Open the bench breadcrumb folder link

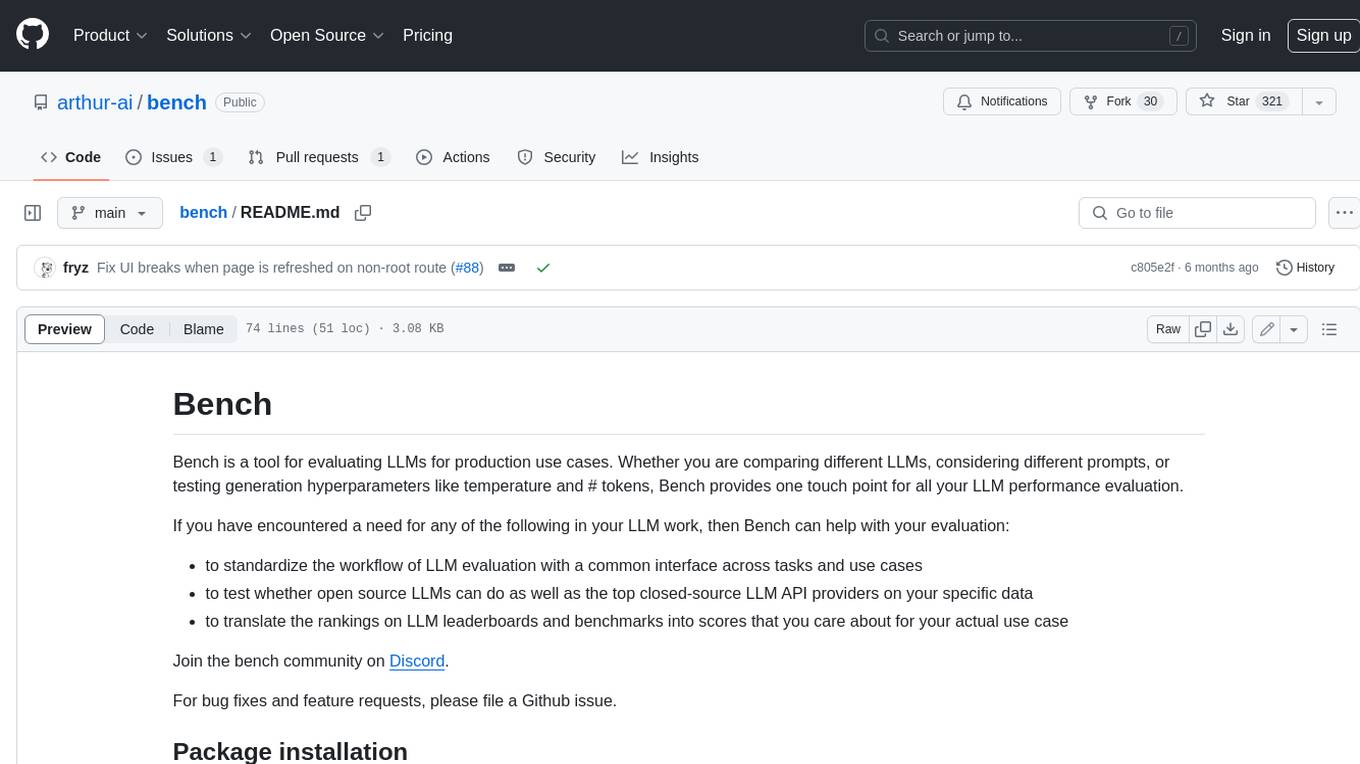point(203,212)
